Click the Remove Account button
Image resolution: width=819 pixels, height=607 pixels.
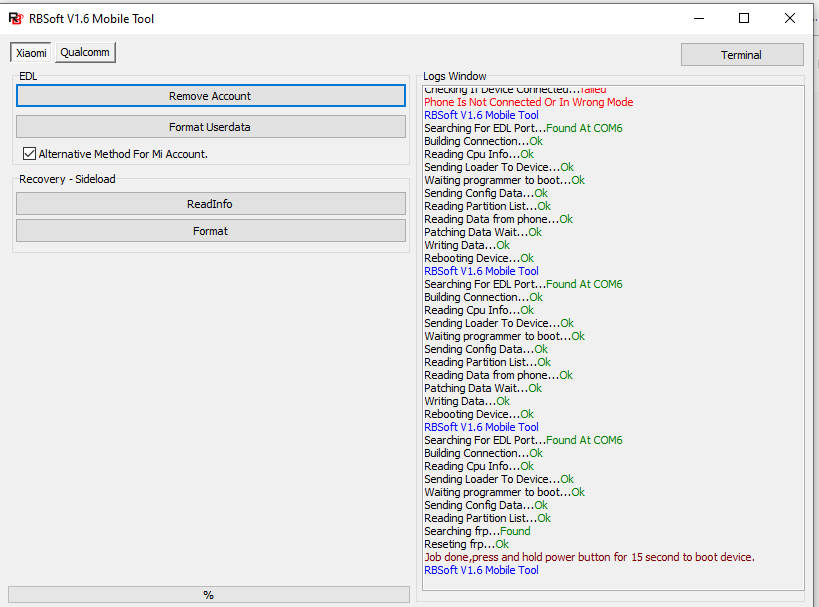click(210, 96)
